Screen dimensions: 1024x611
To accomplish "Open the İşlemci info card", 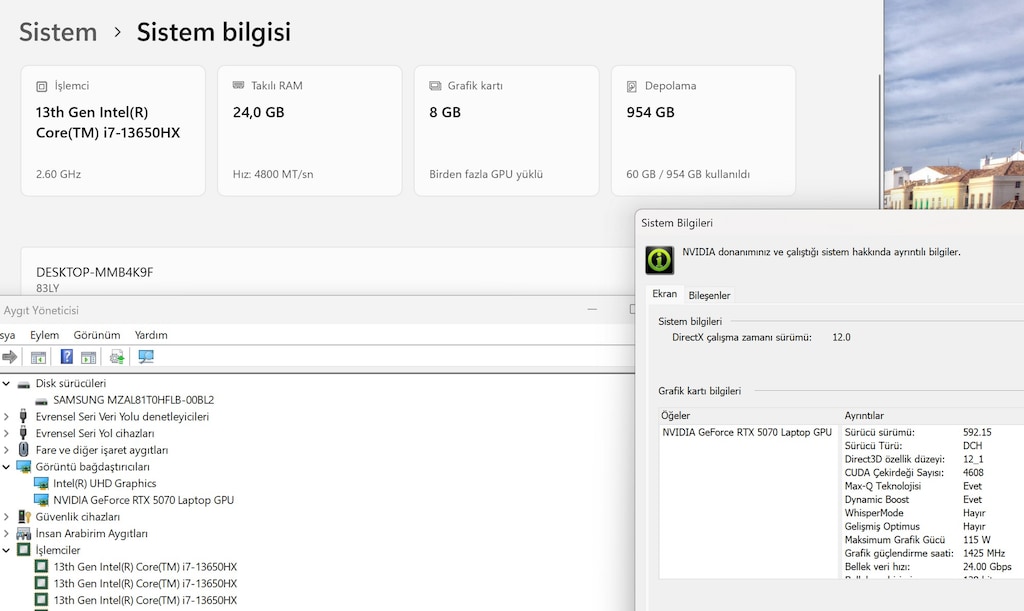I will pyautogui.click(x=113, y=131).
